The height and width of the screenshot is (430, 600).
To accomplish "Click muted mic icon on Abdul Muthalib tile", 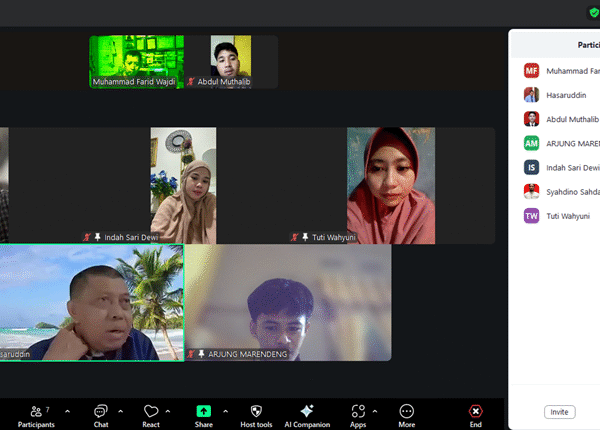I will tap(191, 81).
